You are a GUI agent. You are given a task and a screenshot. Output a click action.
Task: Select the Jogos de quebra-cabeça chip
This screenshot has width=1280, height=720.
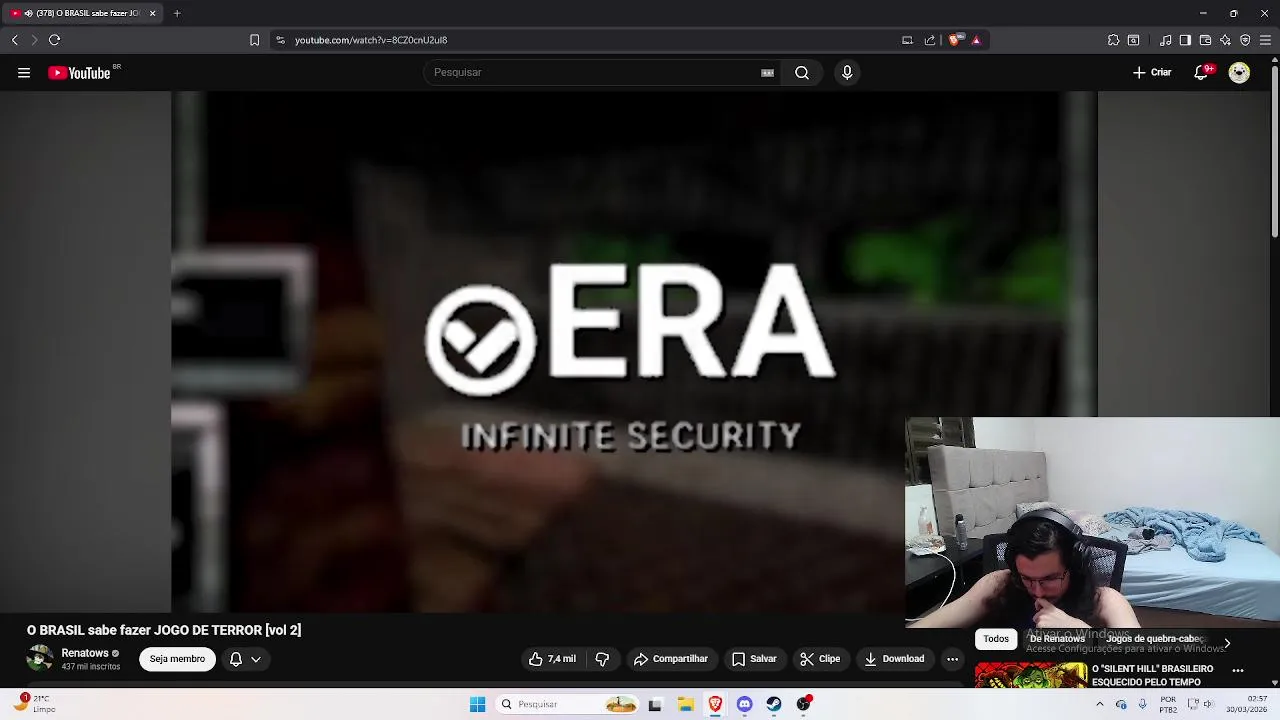(x=1156, y=639)
